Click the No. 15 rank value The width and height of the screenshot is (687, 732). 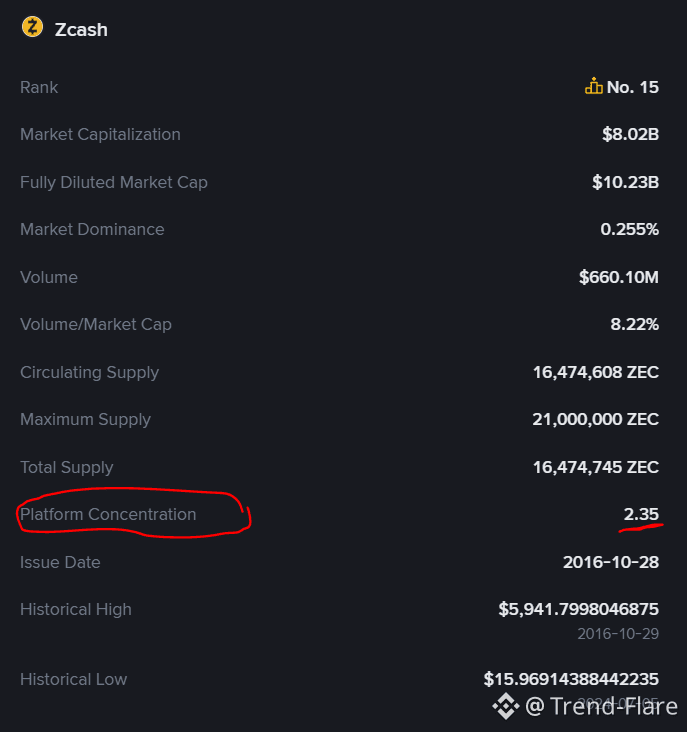[632, 87]
